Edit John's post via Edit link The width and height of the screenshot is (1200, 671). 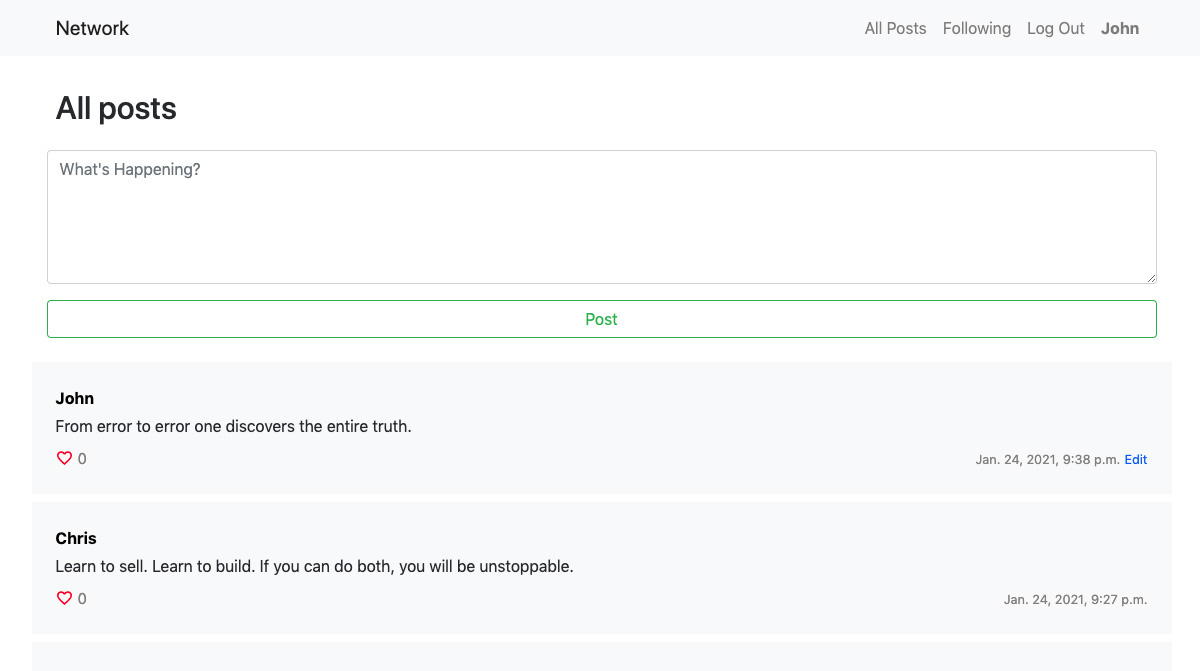(x=1135, y=460)
